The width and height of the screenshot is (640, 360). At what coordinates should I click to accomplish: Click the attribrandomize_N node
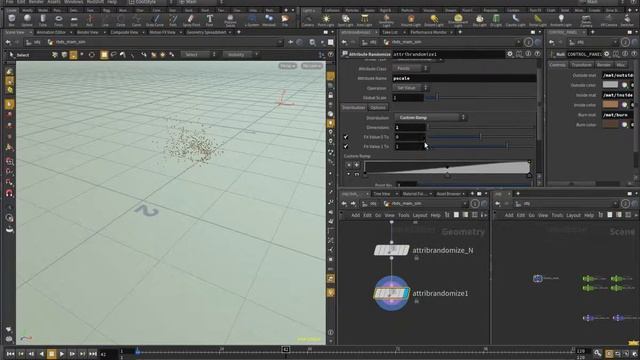tap(391, 250)
